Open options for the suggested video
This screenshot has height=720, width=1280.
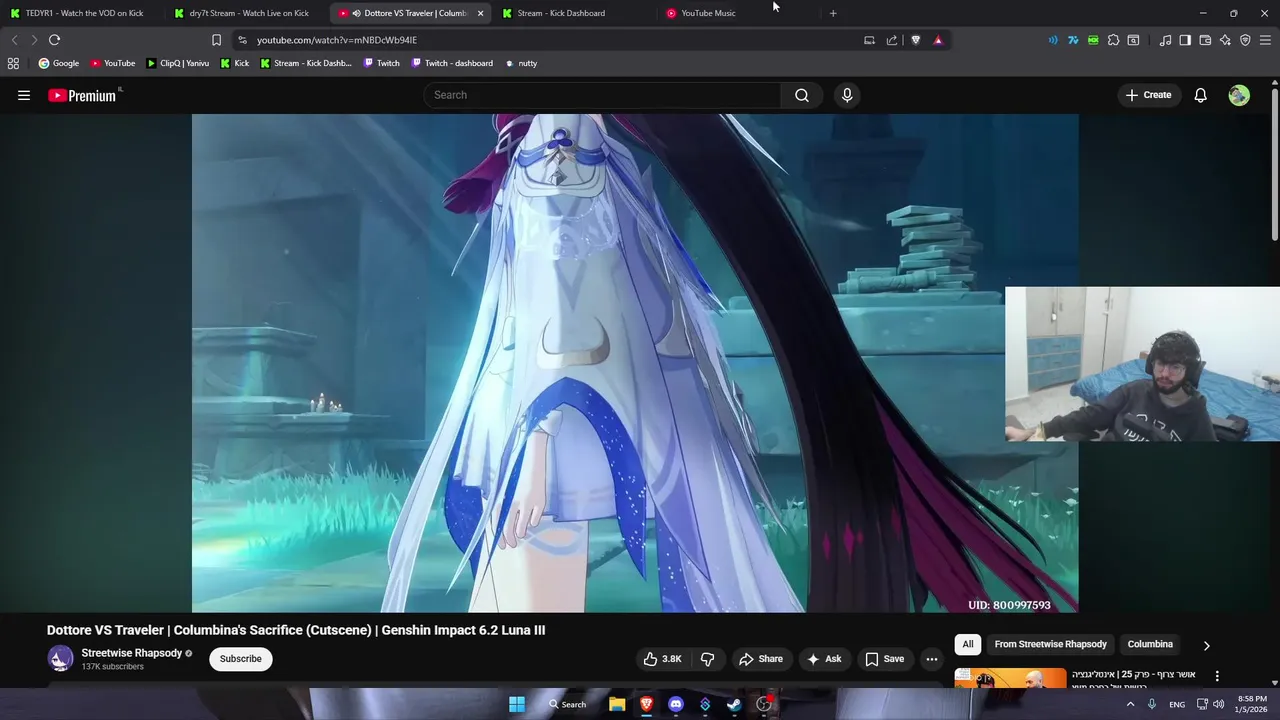click(x=1217, y=677)
